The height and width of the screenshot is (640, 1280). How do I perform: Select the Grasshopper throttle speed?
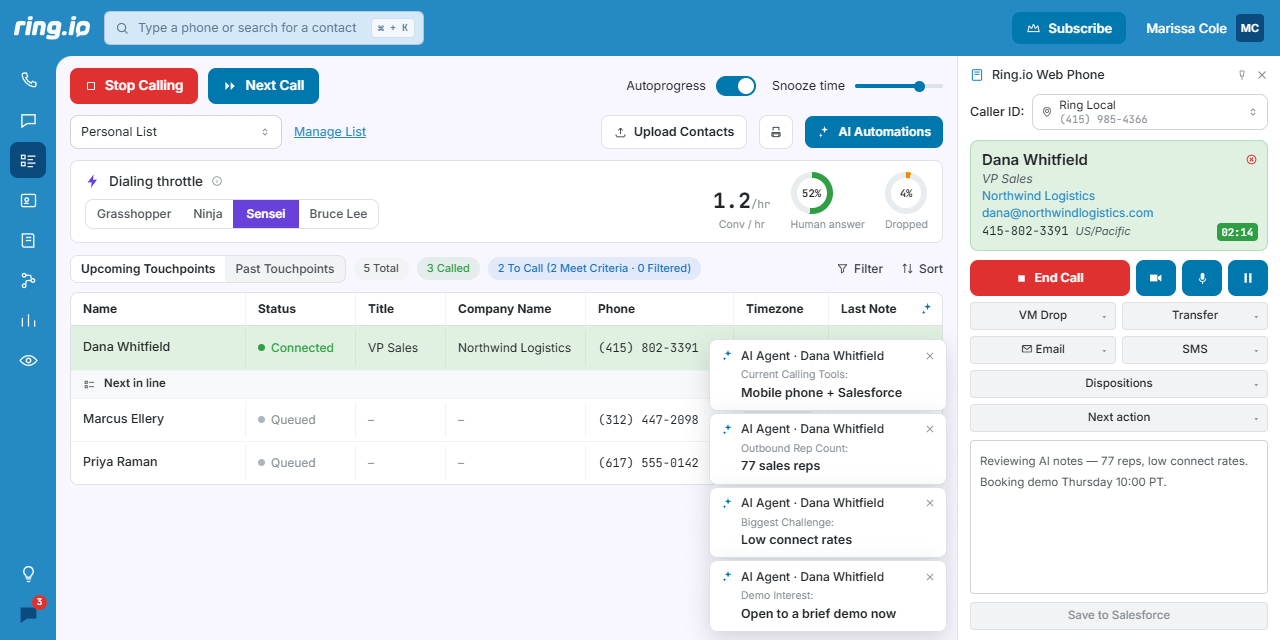click(134, 214)
